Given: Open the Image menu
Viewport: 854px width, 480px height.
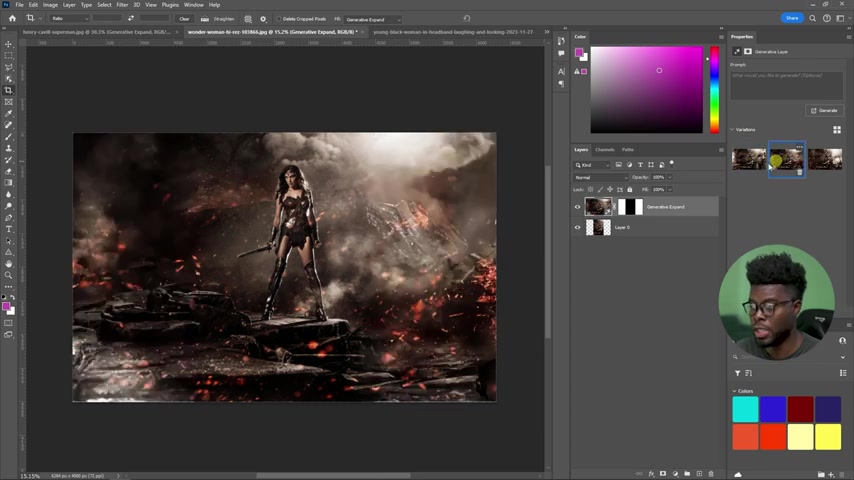Looking at the screenshot, I should click(x=50, y=5).
